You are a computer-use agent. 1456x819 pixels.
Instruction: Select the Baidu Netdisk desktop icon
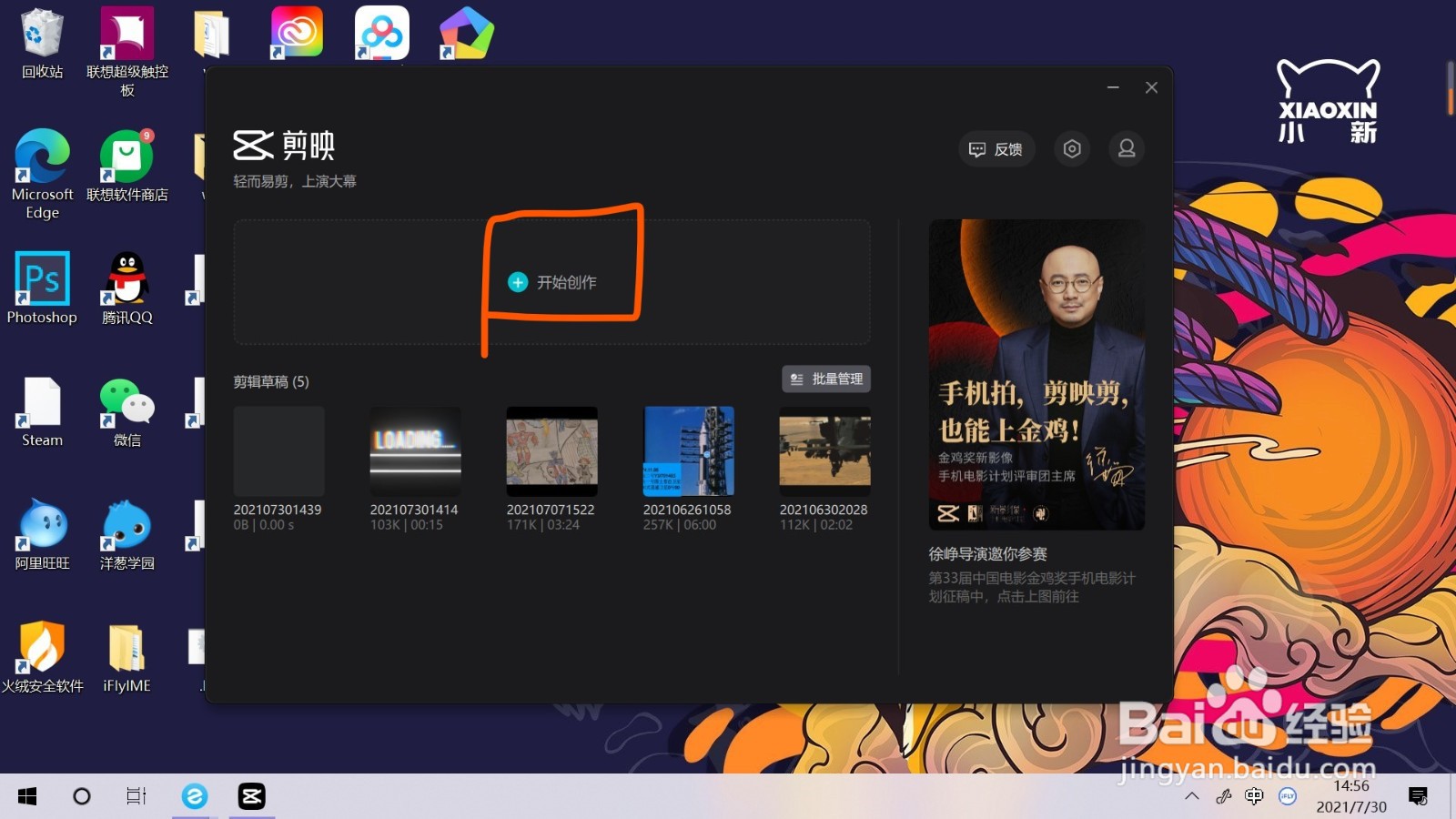pyautogui.click(x=381, y=33)
